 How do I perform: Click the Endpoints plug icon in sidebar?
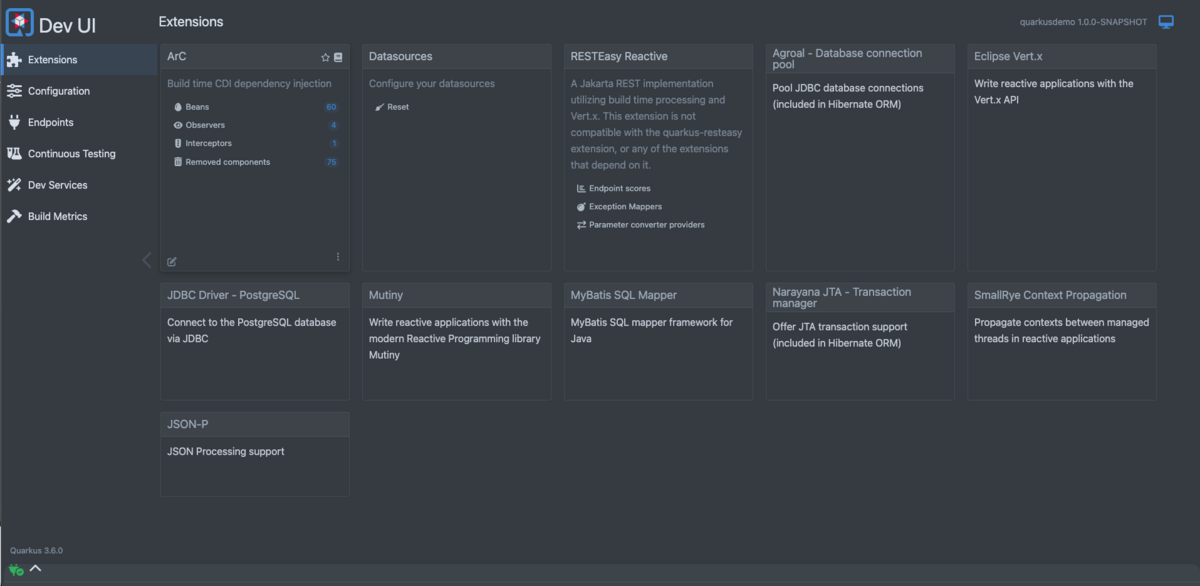[14, 122]
